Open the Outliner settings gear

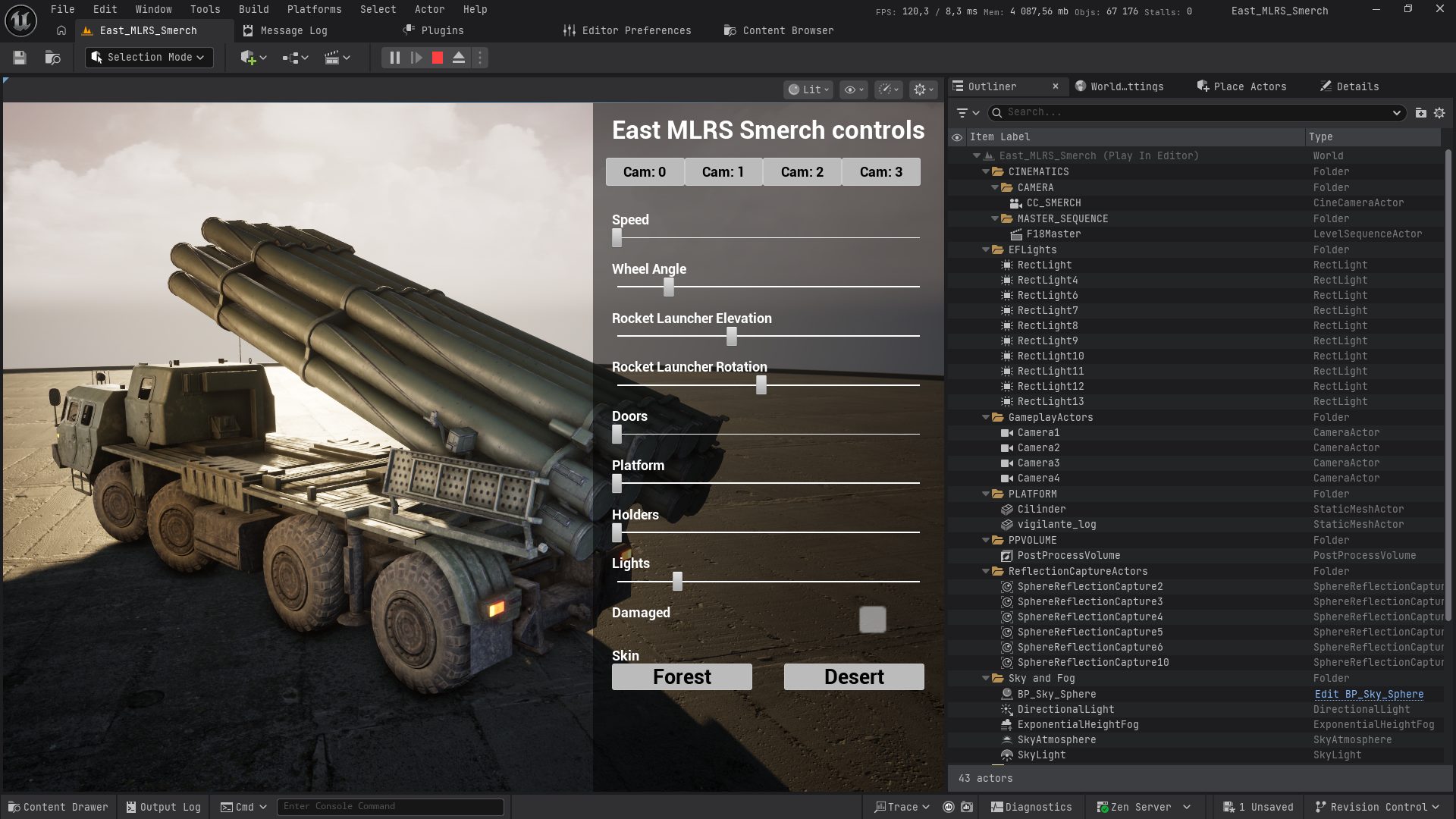coord(1439,112)
